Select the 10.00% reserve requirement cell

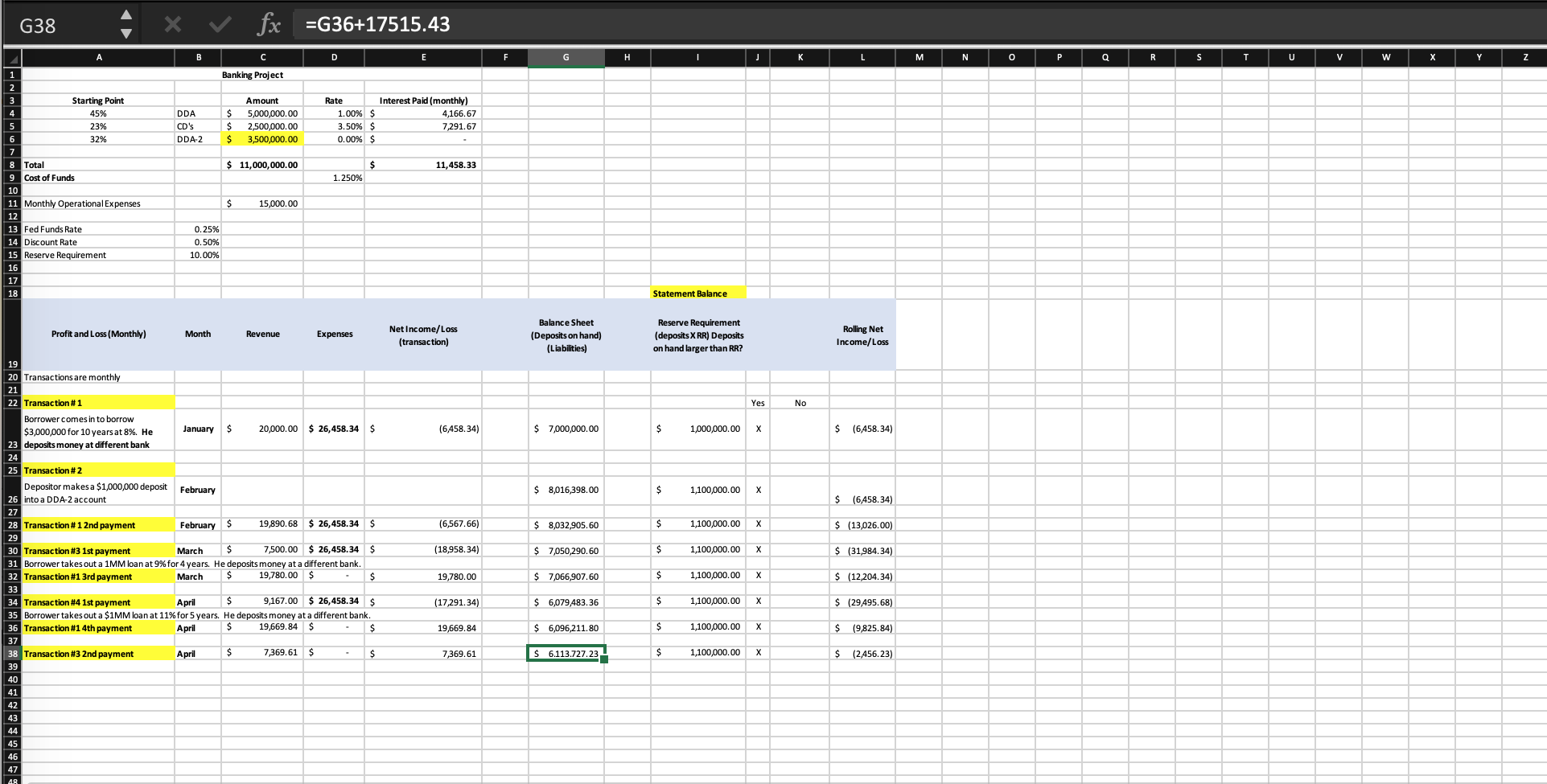(198, 255)
